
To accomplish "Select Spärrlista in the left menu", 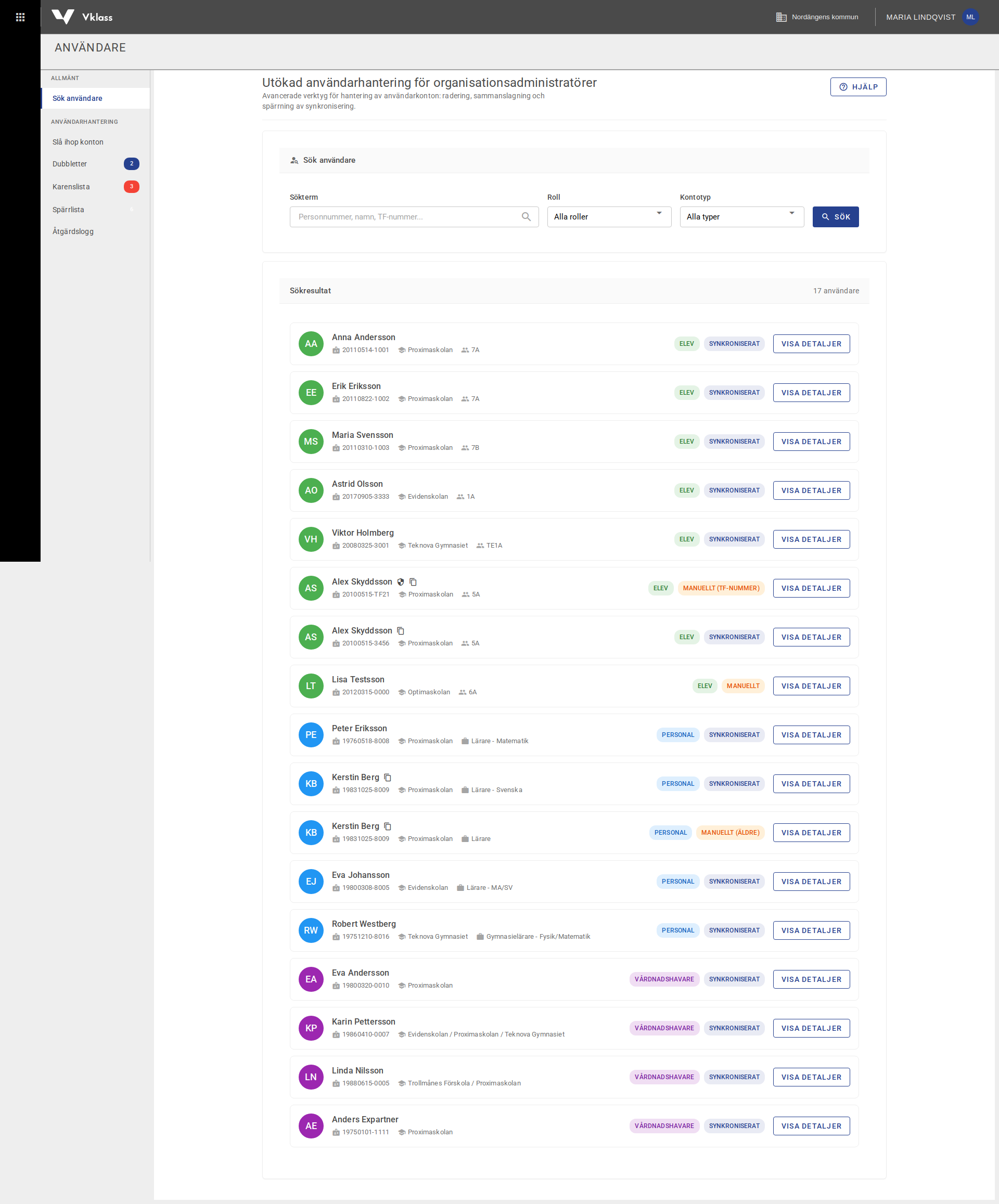I will point(68,209).
